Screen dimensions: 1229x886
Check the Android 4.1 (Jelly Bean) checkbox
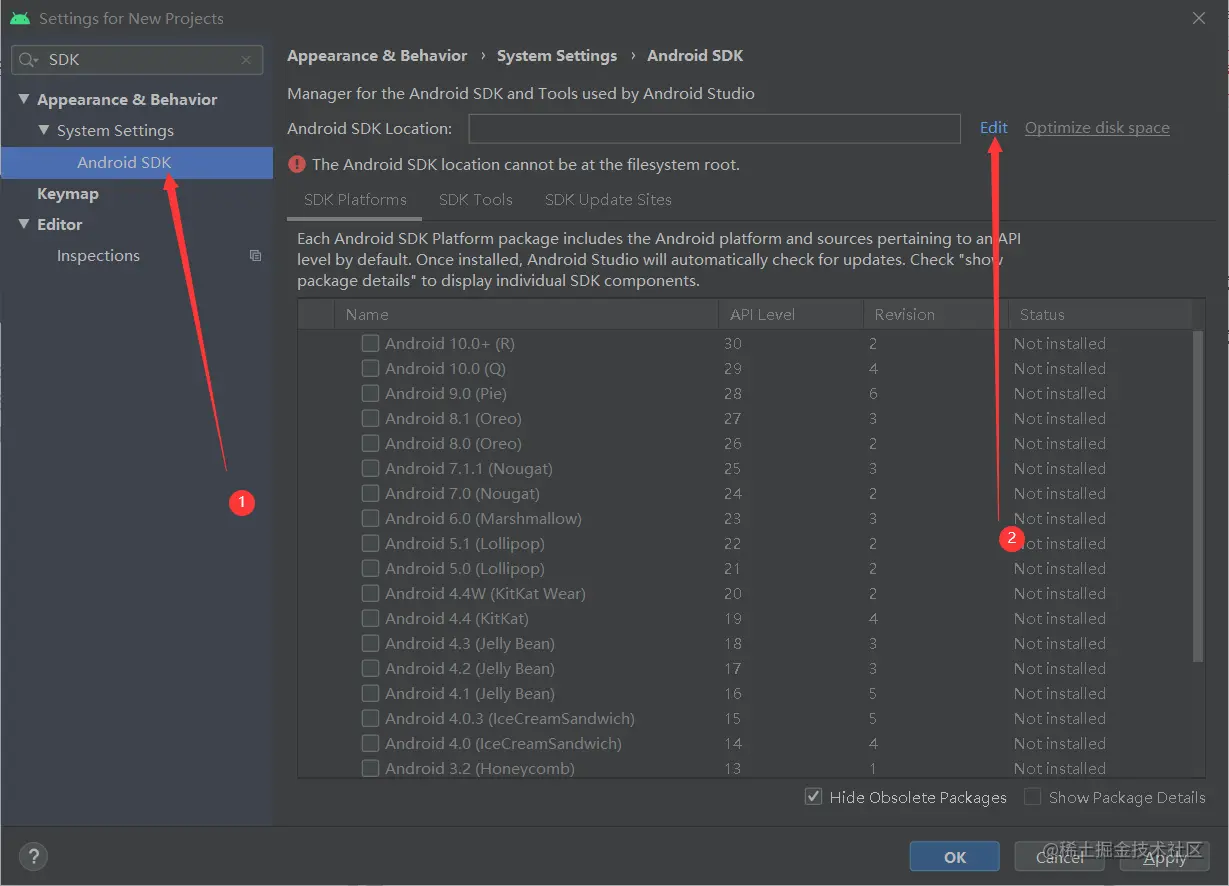point(370,693)
